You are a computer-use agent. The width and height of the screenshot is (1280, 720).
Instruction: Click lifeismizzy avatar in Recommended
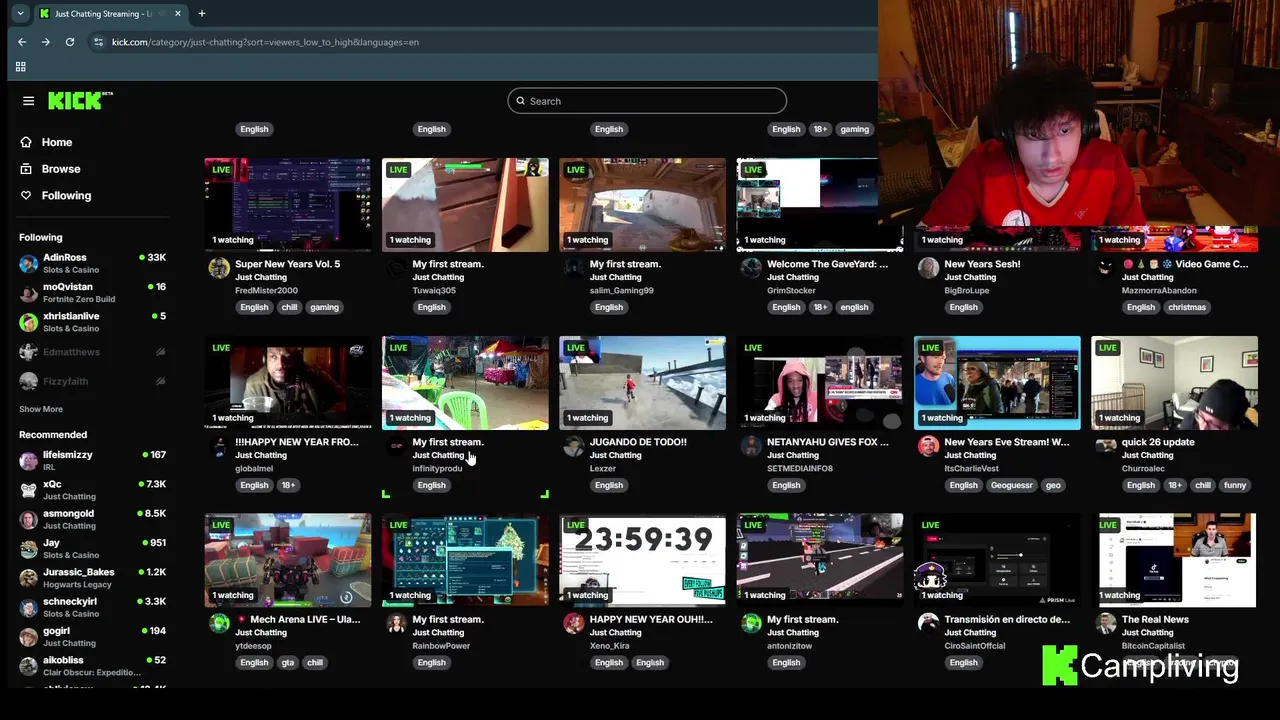pyautogui.click(x=28, y=460)
